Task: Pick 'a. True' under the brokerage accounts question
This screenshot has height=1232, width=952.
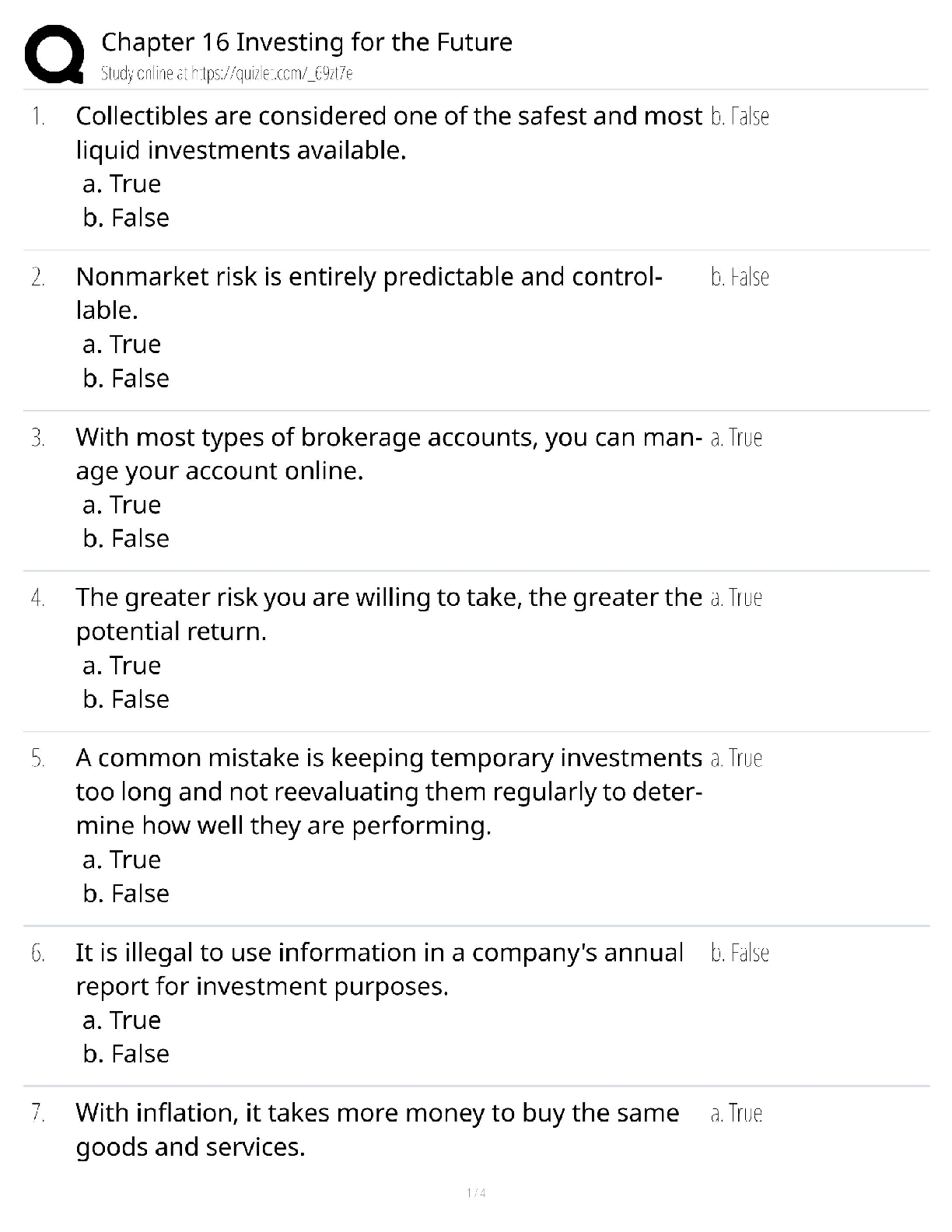Action: 122,505
